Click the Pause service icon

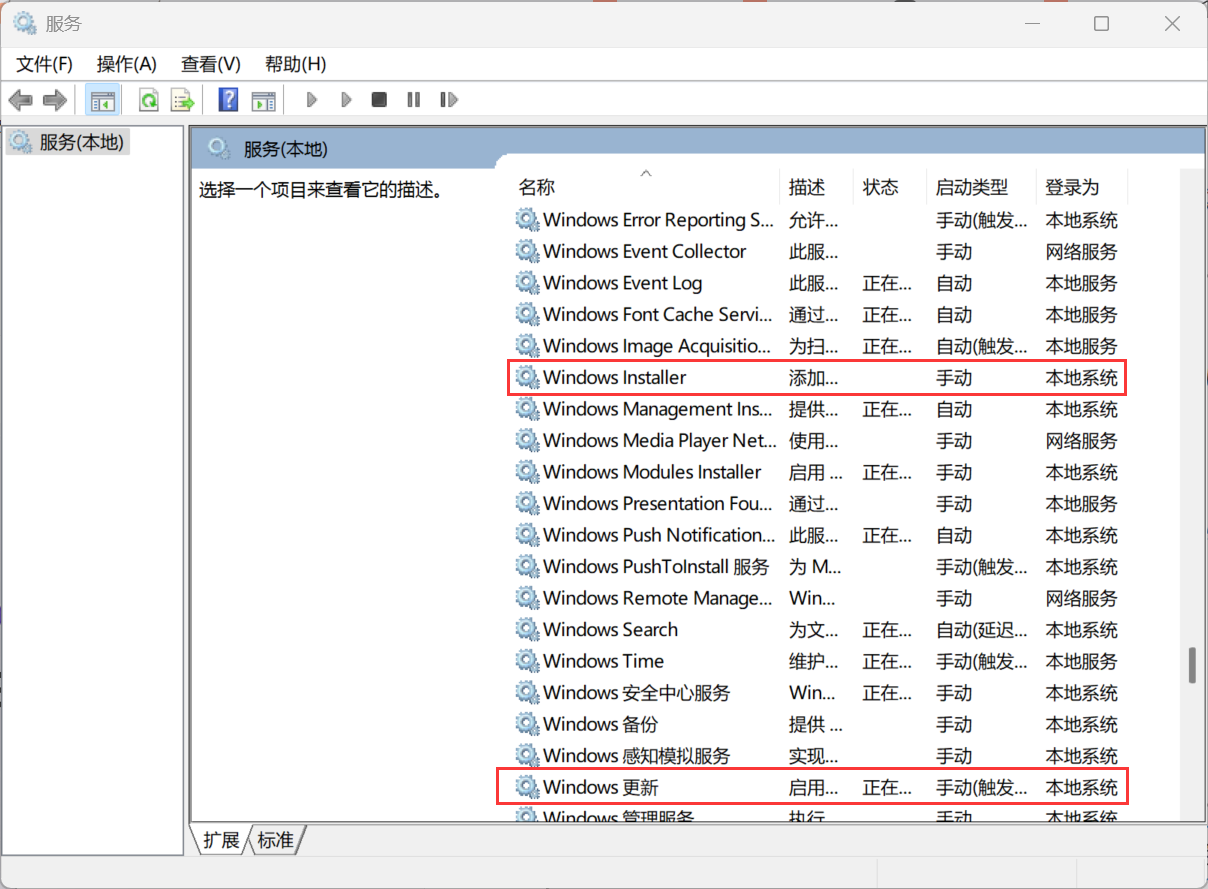coord(413,100)
